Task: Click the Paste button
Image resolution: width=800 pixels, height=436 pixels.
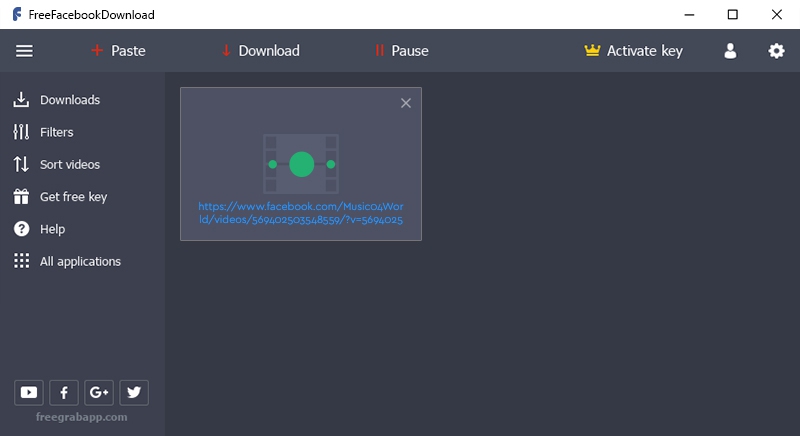Action: (x=118, y=50)
